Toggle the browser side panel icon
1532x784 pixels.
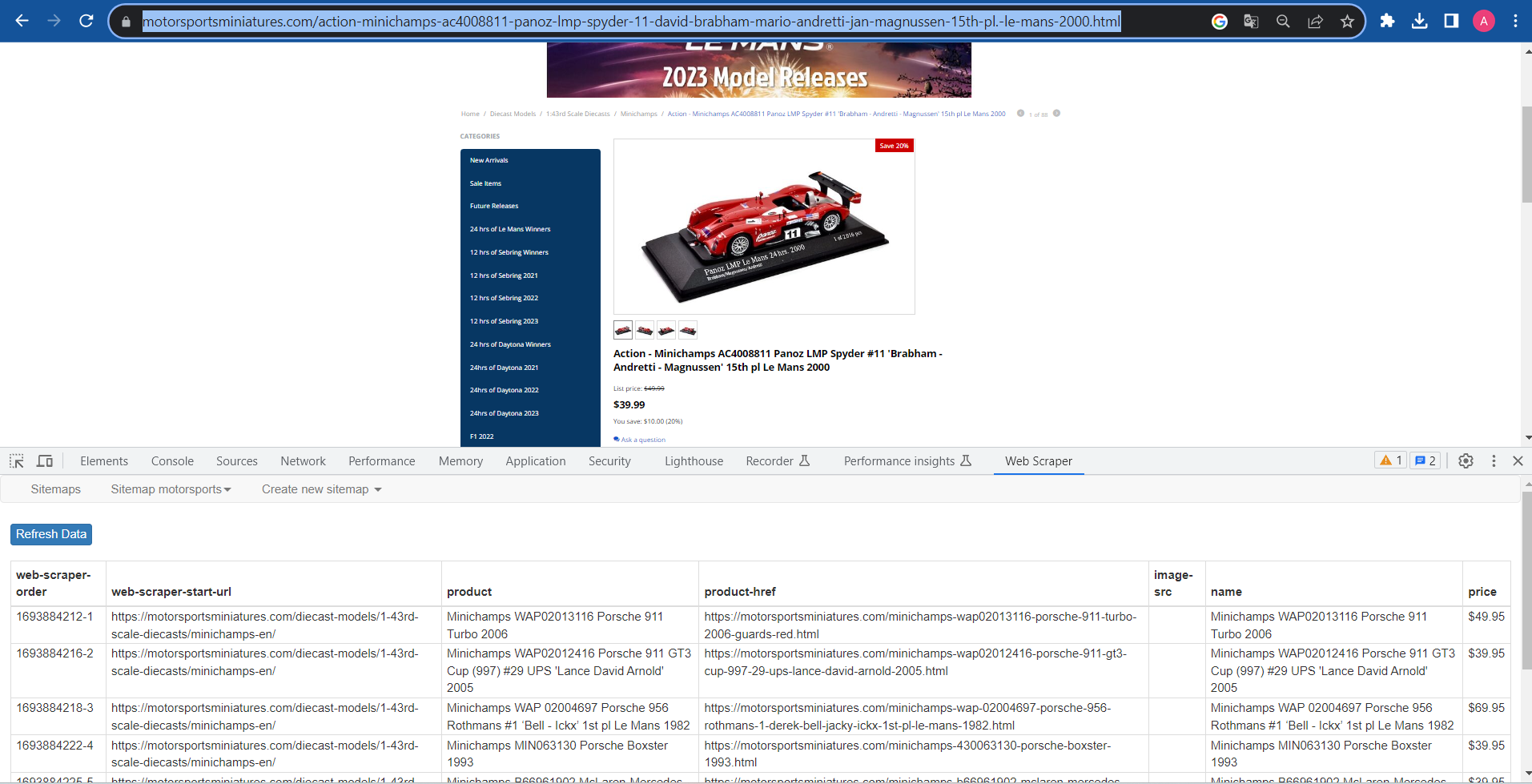(x=1451, y=21)
